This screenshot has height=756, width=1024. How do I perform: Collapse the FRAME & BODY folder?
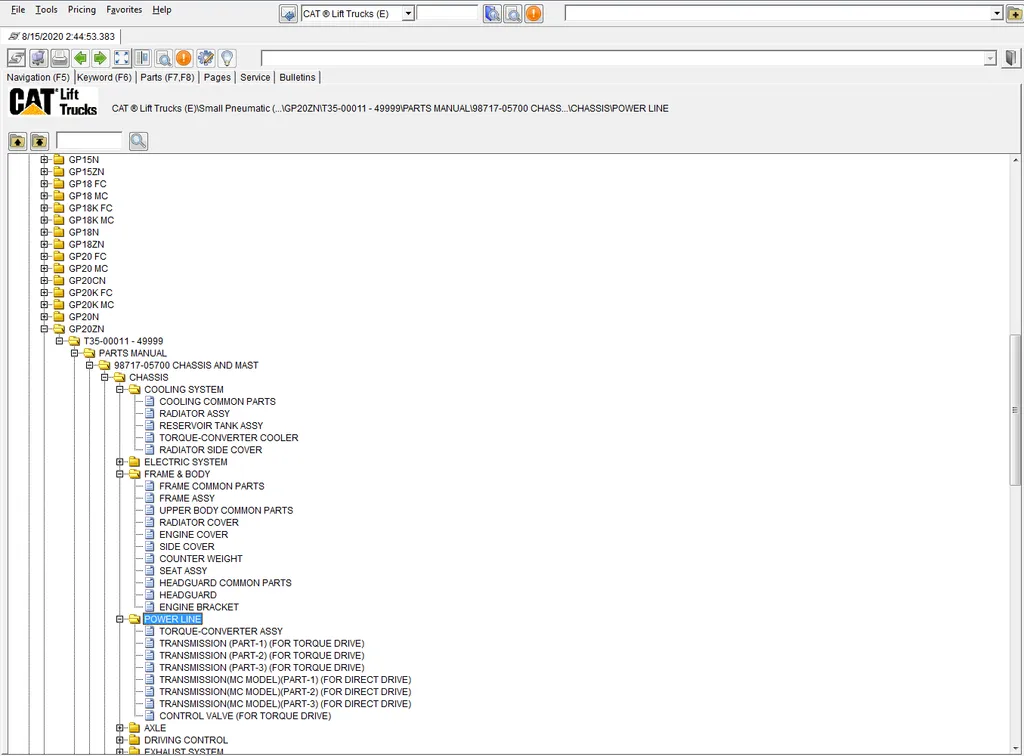click(x=120, y=473)
